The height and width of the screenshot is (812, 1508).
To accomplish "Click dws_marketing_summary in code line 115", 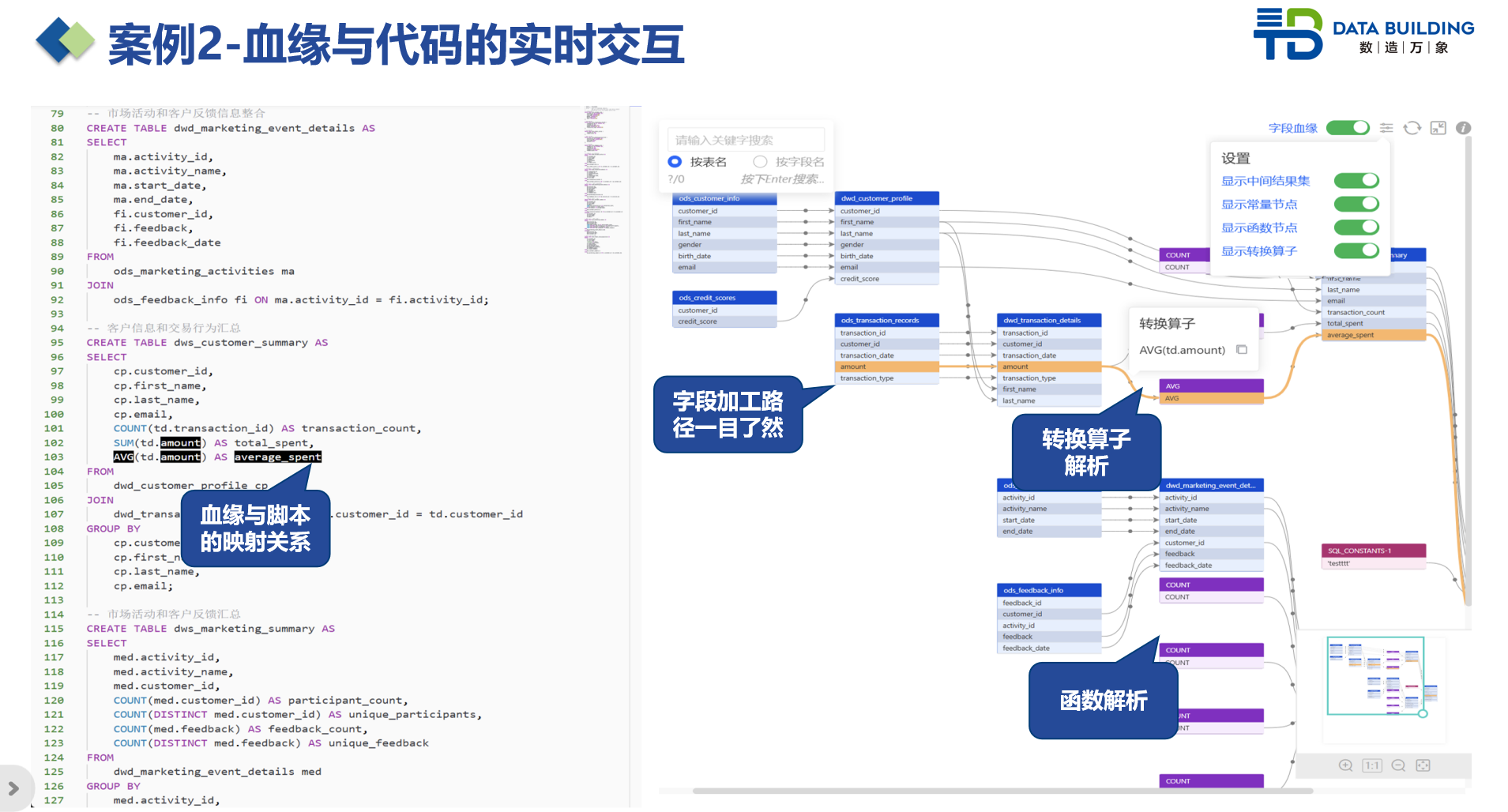I will pyautogui.click(x=244, y=629).
